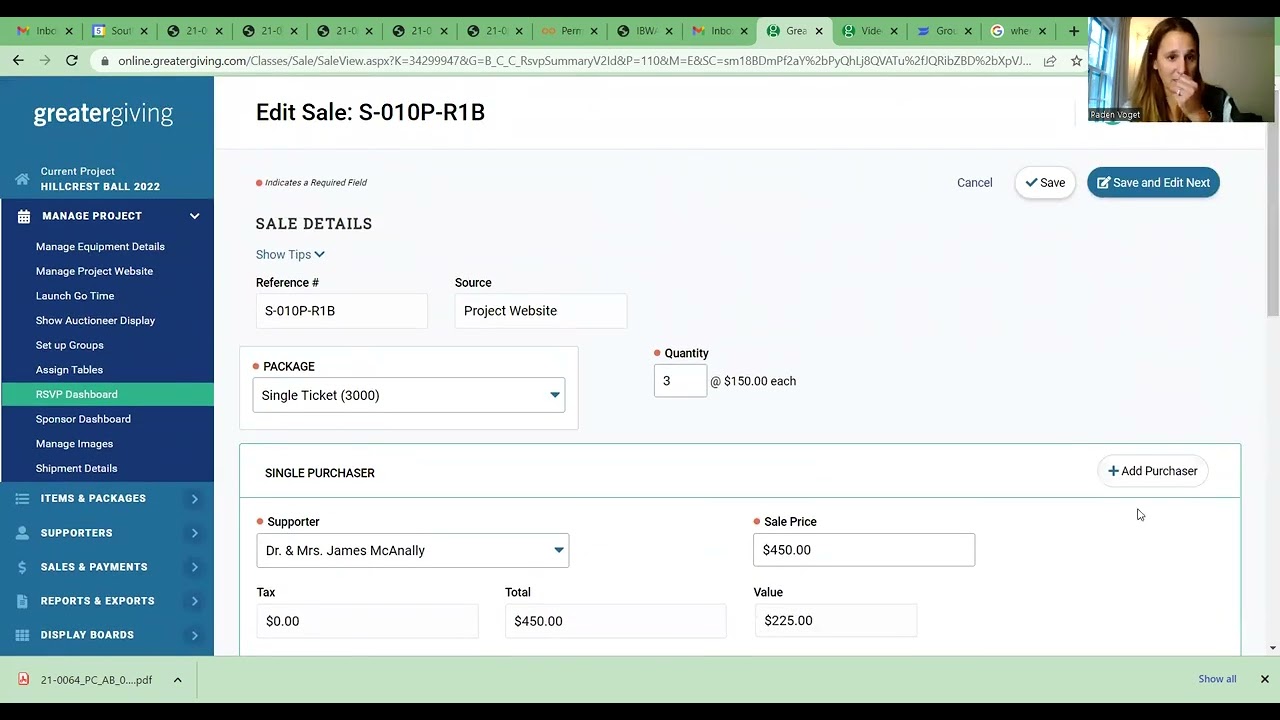Click the Items & Packages icon

click(x=23, y=498)
